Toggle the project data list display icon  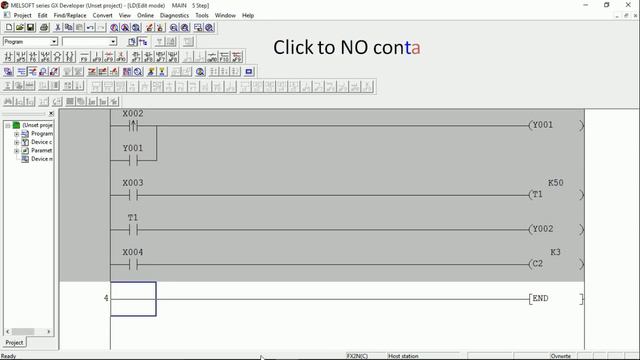coord(142,42)
